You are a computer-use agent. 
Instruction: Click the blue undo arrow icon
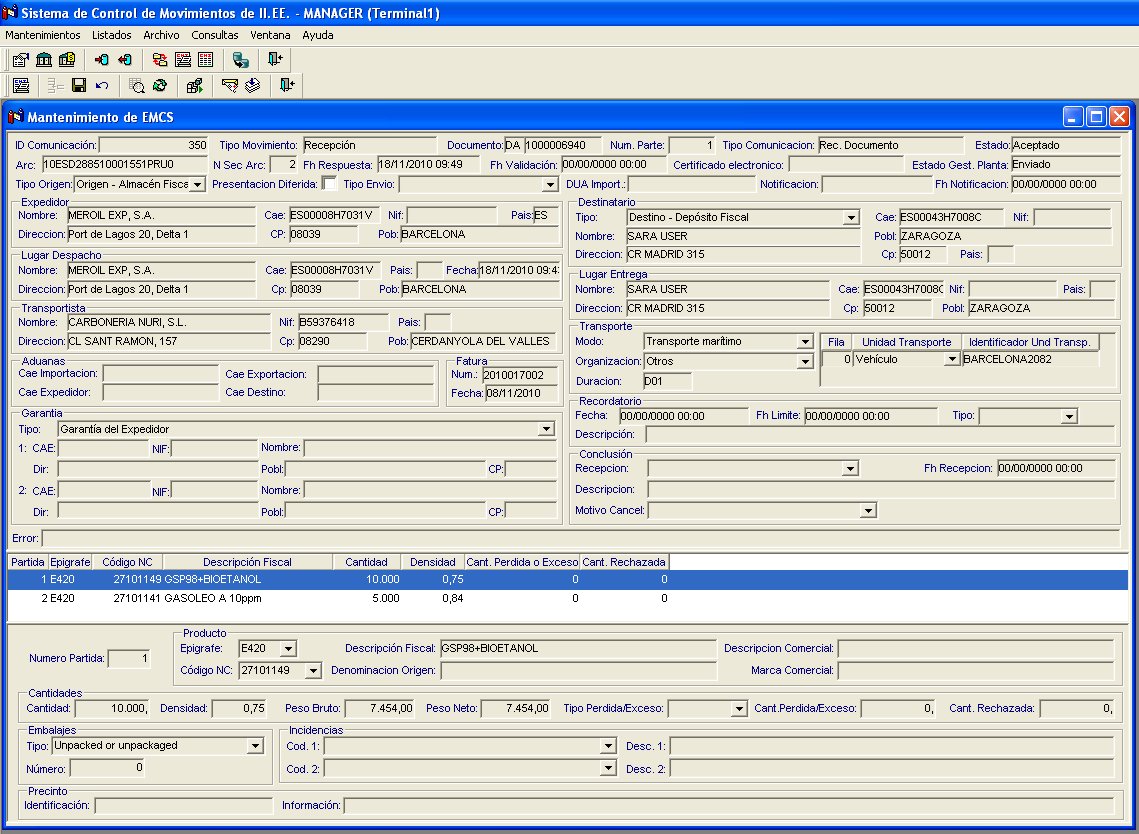pyautogui.click(x=102, y=86)
